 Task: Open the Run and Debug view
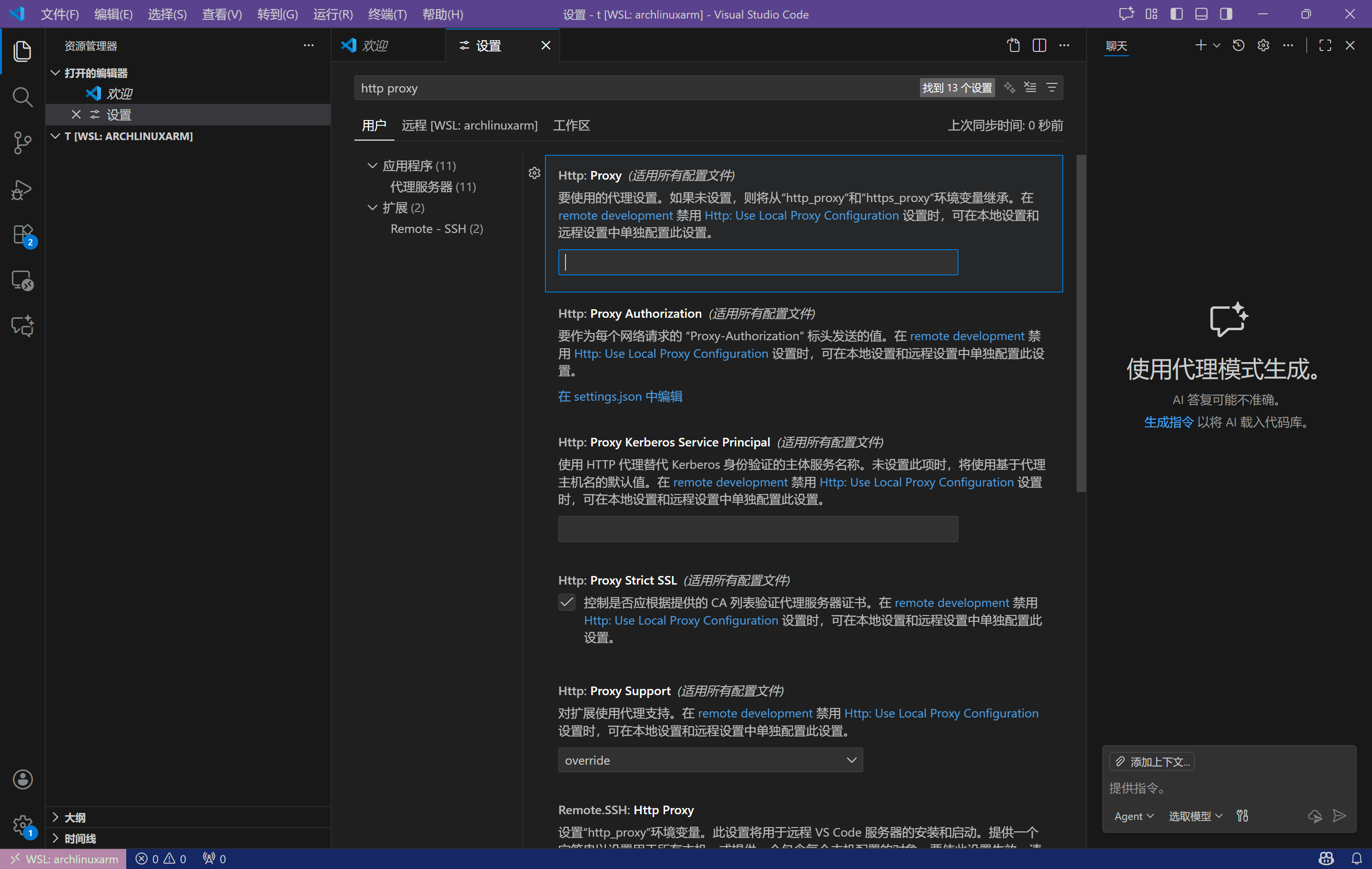tap(22, 189)
